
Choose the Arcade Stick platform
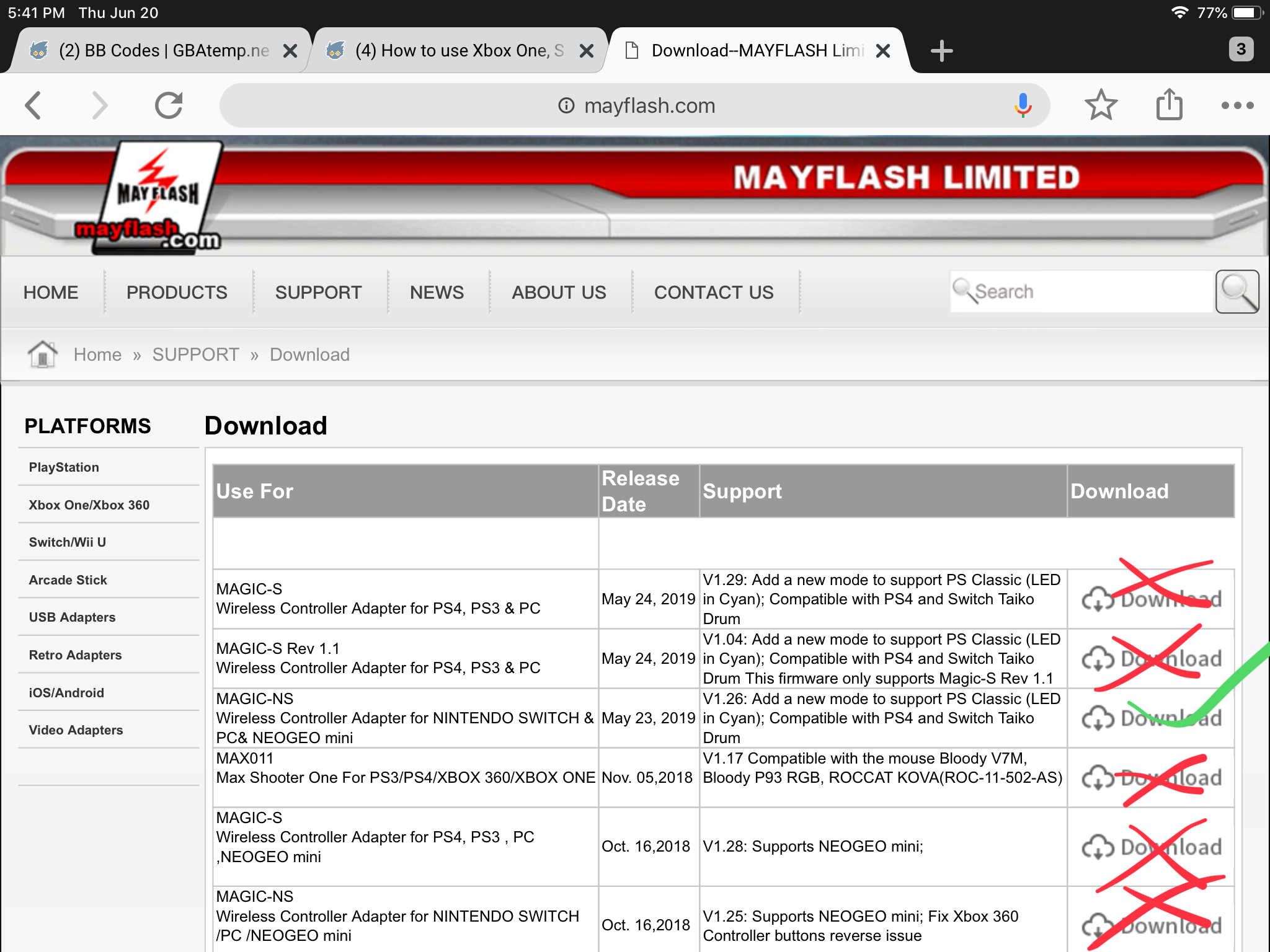[68, 580]
